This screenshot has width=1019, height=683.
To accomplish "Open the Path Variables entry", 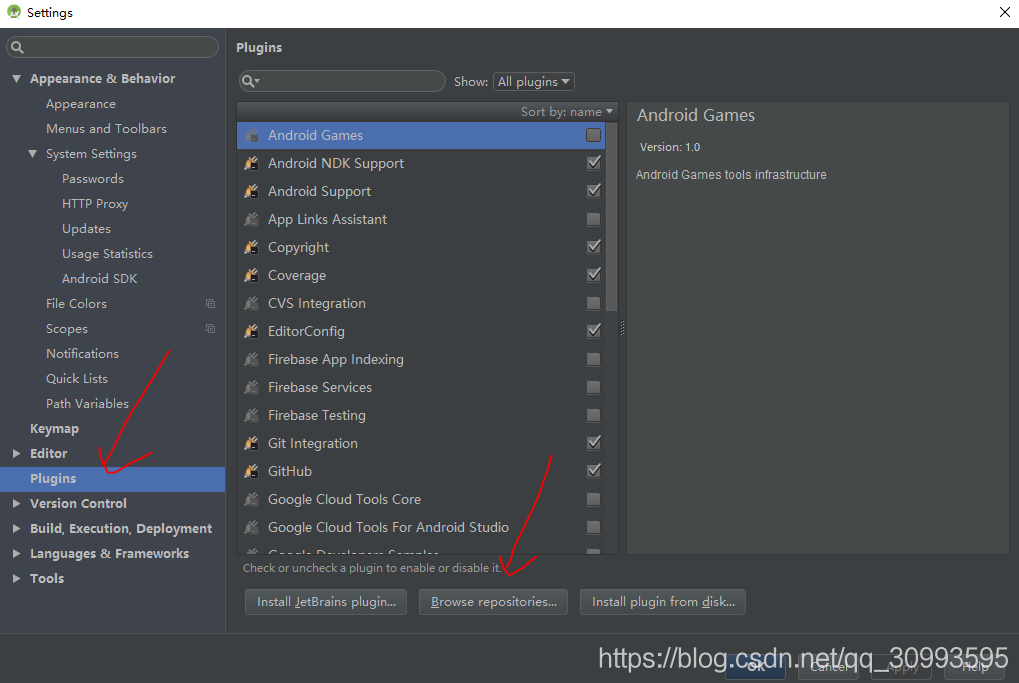I will [x=87, y=404].
